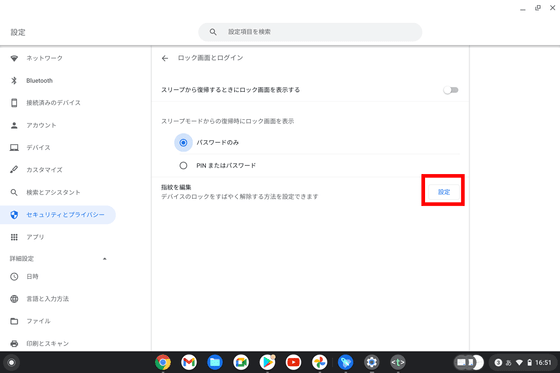Click the 印刷とスキャン printer icon
Viewport: 560px width, 373px height.
tap(14, 343)
